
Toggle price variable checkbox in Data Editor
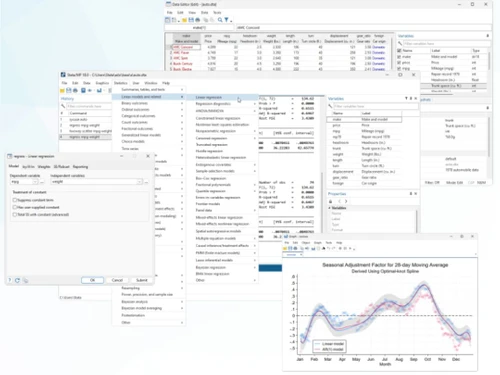pos(399,63)
